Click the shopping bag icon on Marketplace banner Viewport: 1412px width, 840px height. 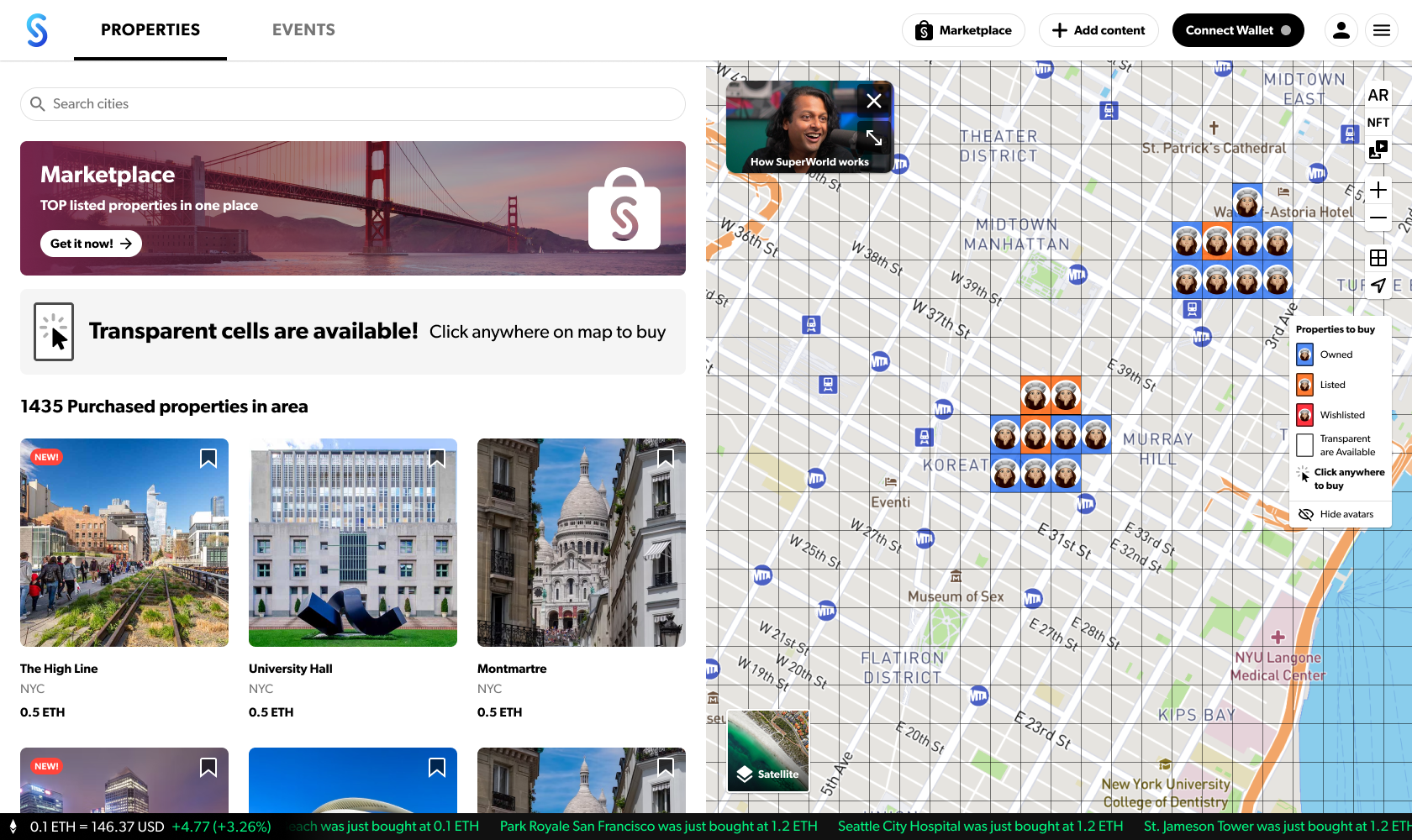pyautogui.click(x=624, y=209)
